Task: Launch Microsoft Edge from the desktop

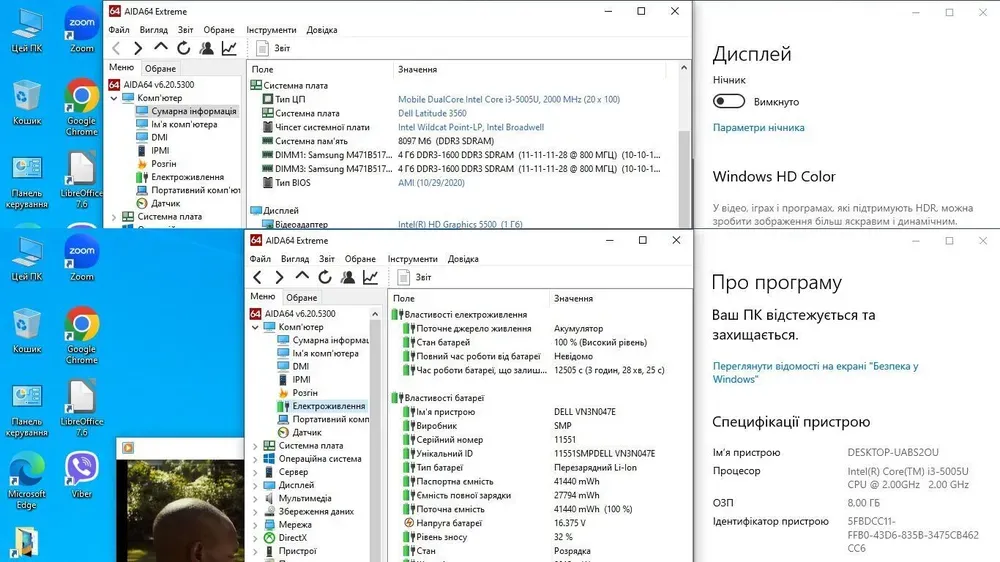Action: pyautogui.click(x=27, y=470)
